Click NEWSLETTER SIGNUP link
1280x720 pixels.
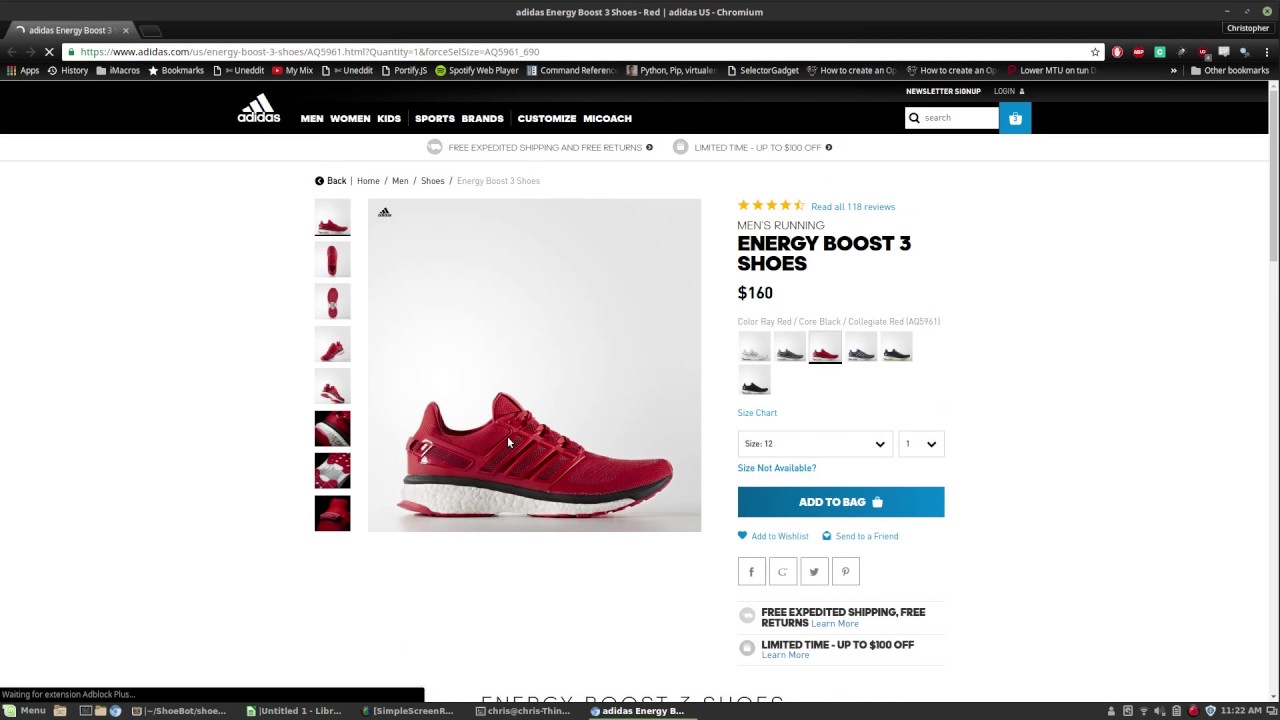[x=943, y=91]
